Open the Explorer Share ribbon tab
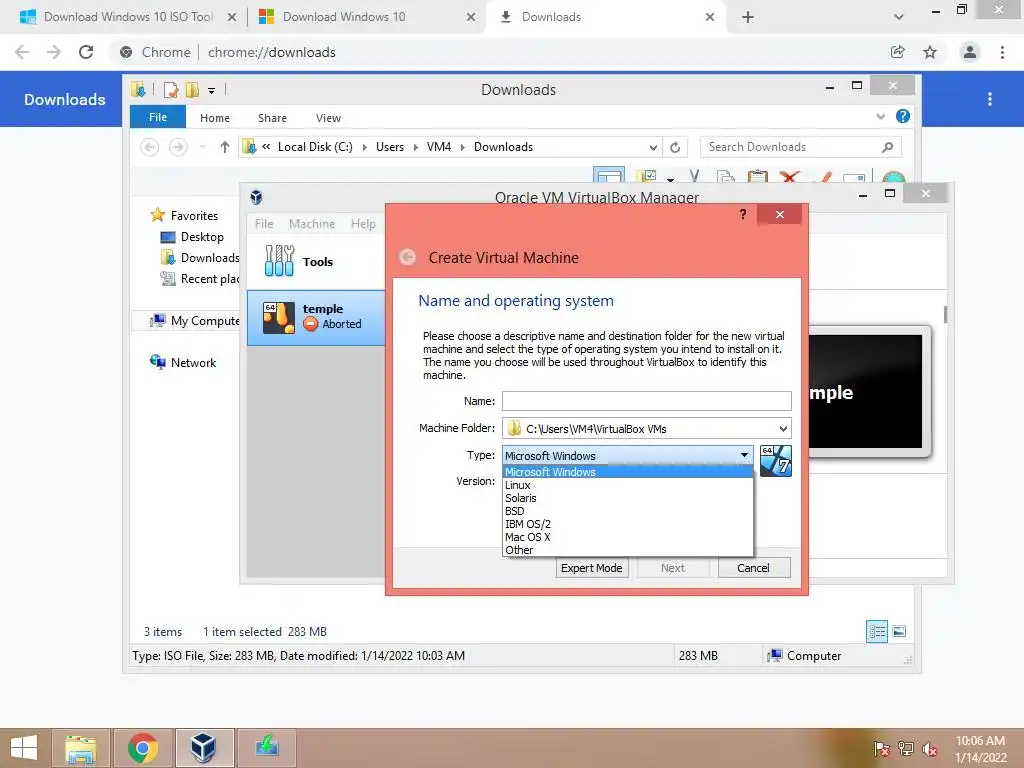The image size is (1024, 768). tap(272, 118)
